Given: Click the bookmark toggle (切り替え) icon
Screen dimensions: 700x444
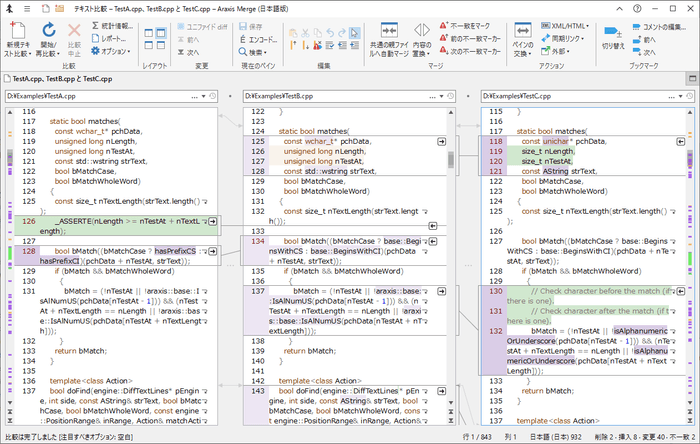Looking at the screenshot, I should (x=613, y=30).
